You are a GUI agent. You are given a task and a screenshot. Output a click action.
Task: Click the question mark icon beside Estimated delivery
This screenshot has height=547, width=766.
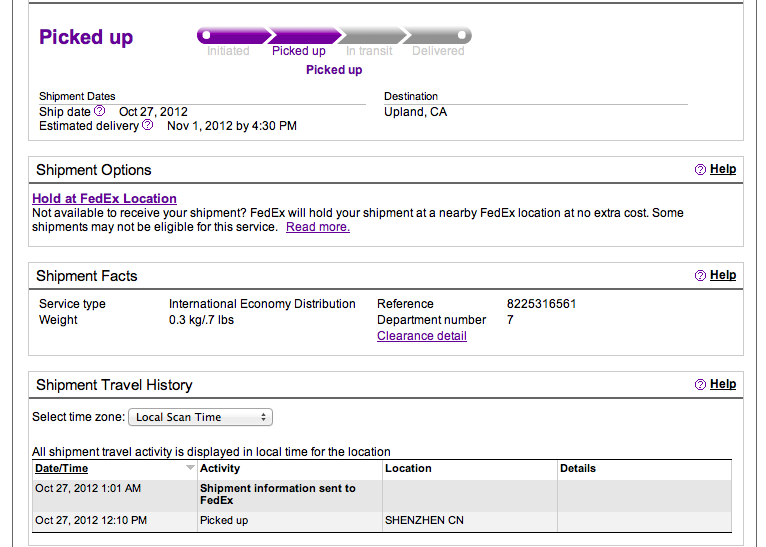(148, 125)
